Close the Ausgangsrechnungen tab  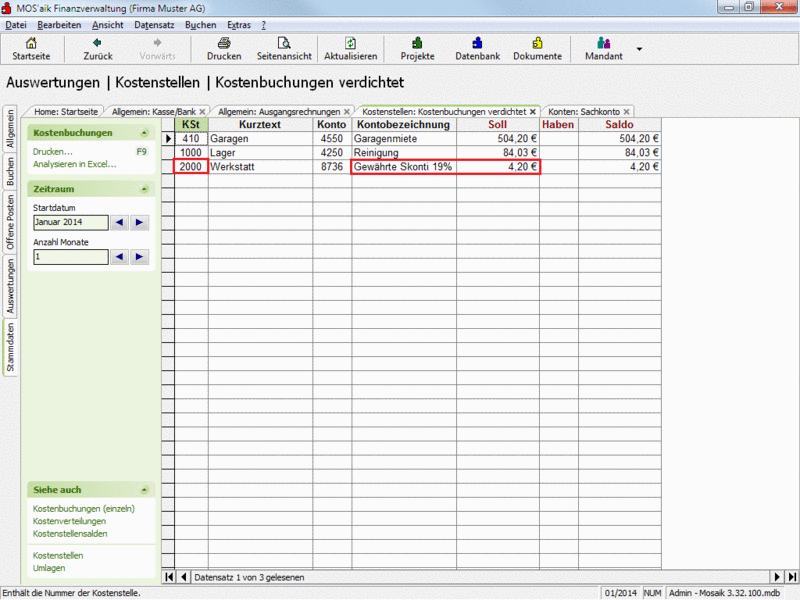click(347, 112)
